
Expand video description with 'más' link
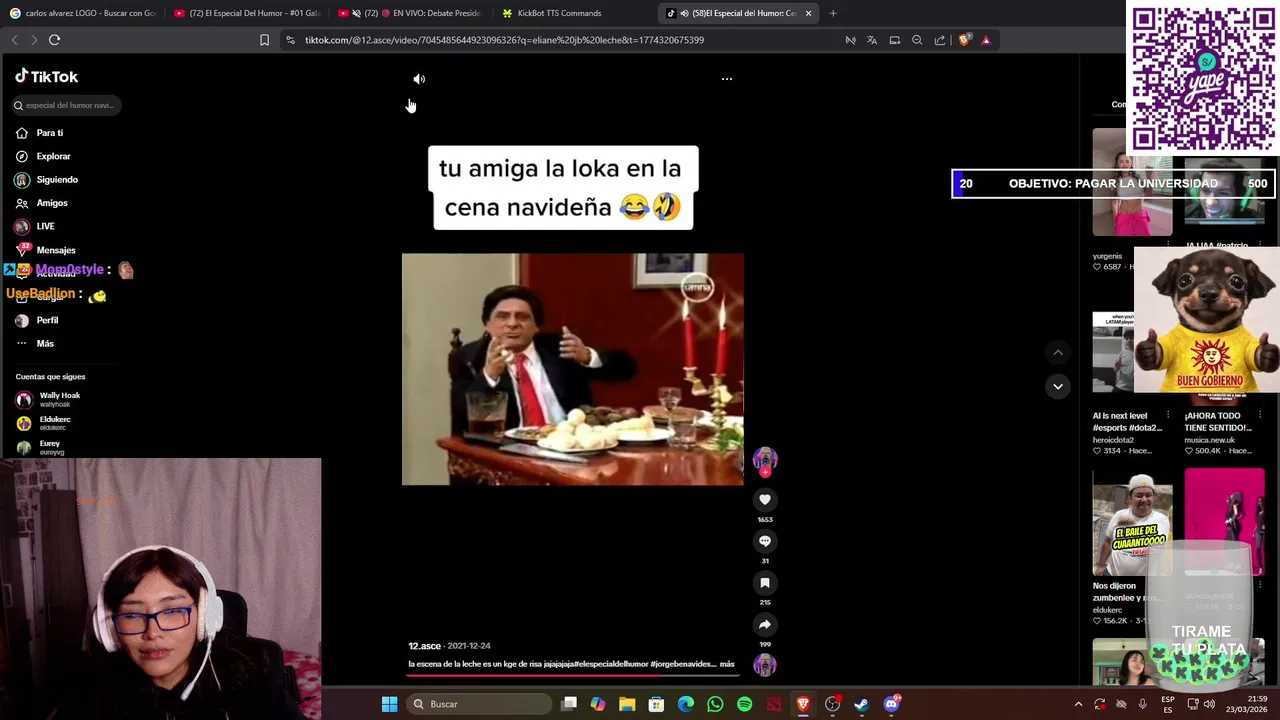click(x=727, y=664)
